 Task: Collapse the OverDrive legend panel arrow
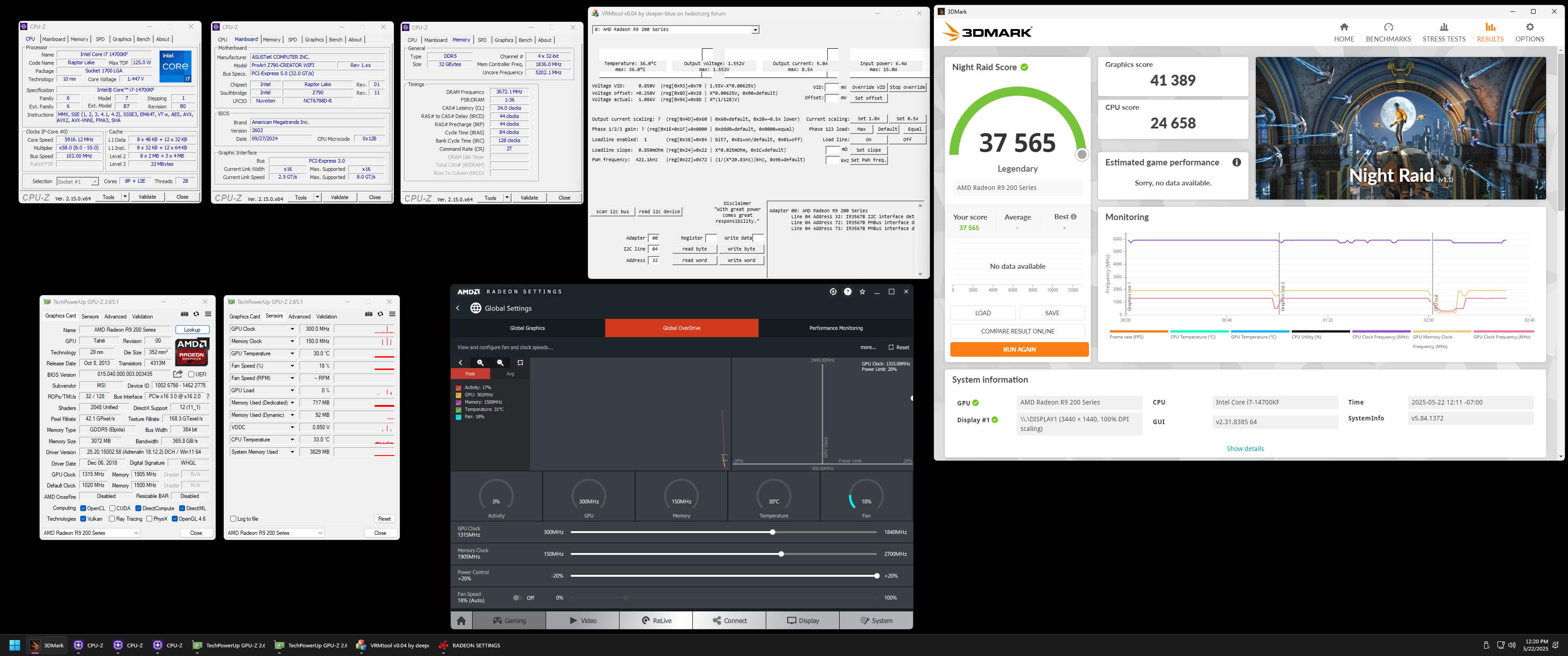pyautogui.click(x=461, y=363)
